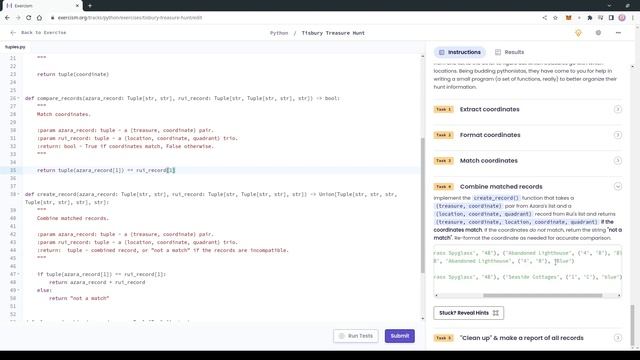Click line 48 return azara_record + rui_record
640x360 pixels.
pos(97,282)
